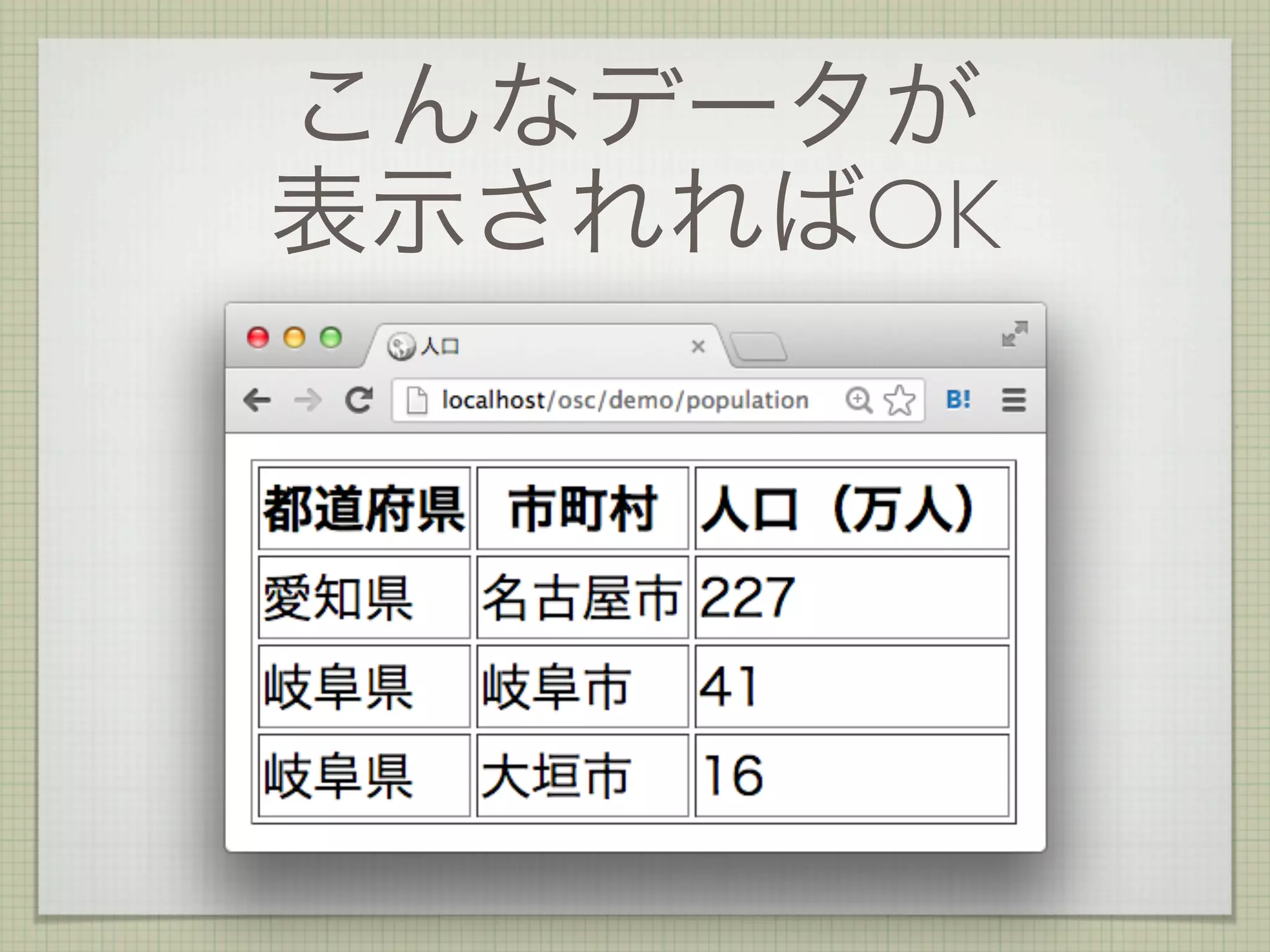The width and height of the screenshot is (1270, 952).
Task: Select the 岐阜県 cell in the 岐阜市 row
Action: (365, 686)
